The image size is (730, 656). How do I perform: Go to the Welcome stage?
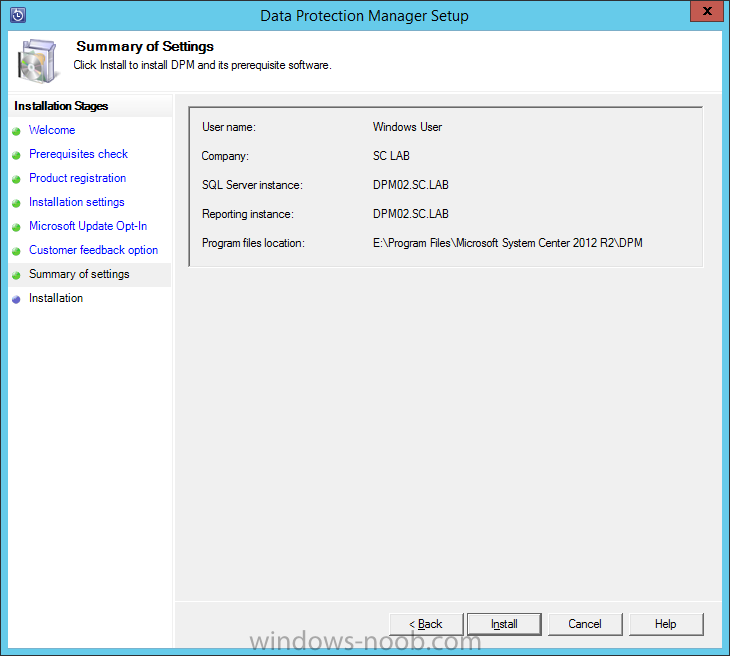pyautogui.click(x=52, y=130)
